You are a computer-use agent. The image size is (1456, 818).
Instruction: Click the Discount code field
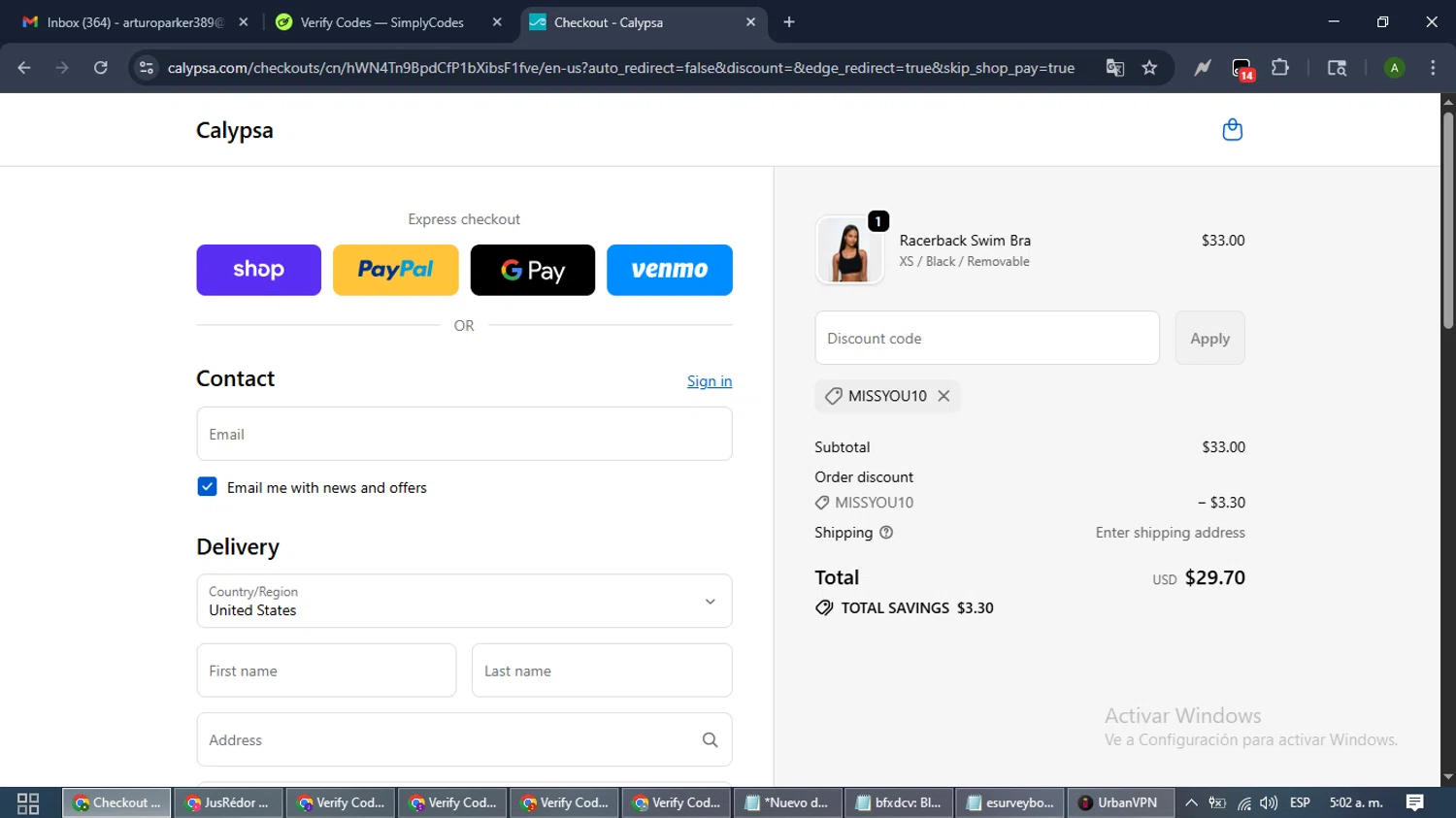click(987, 339)
